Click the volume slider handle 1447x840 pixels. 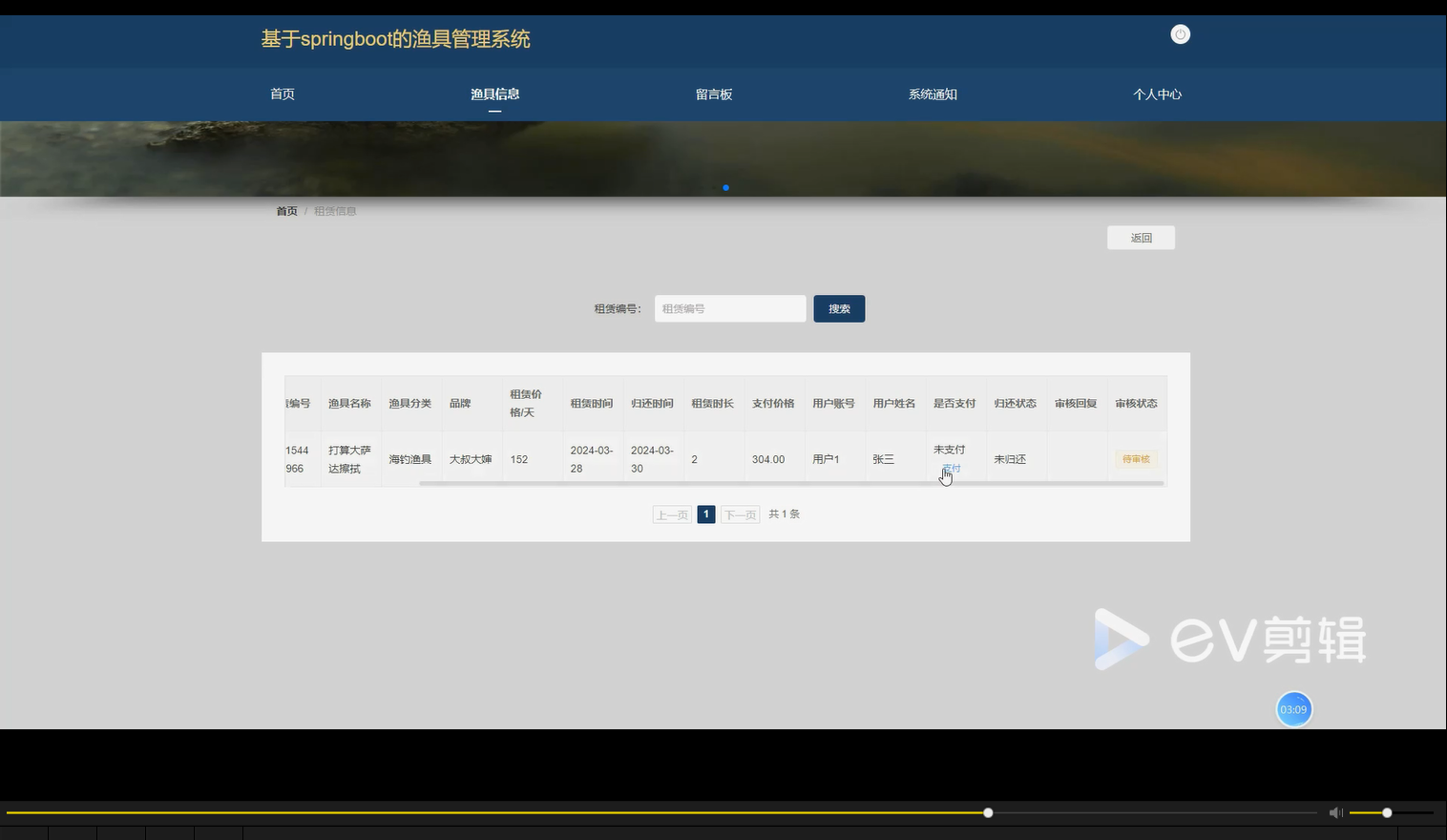pos(1387,812)
